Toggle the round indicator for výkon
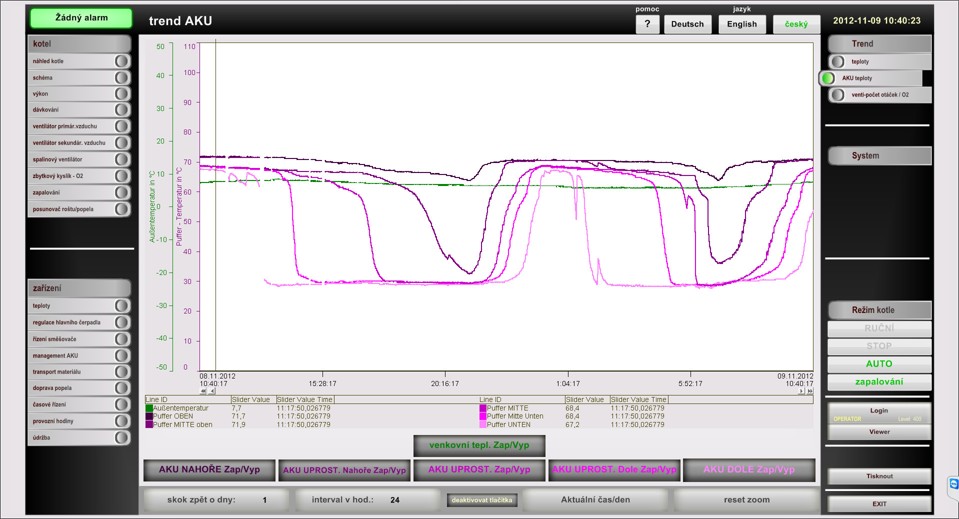The image size is (959, 519). pos(122,94)
